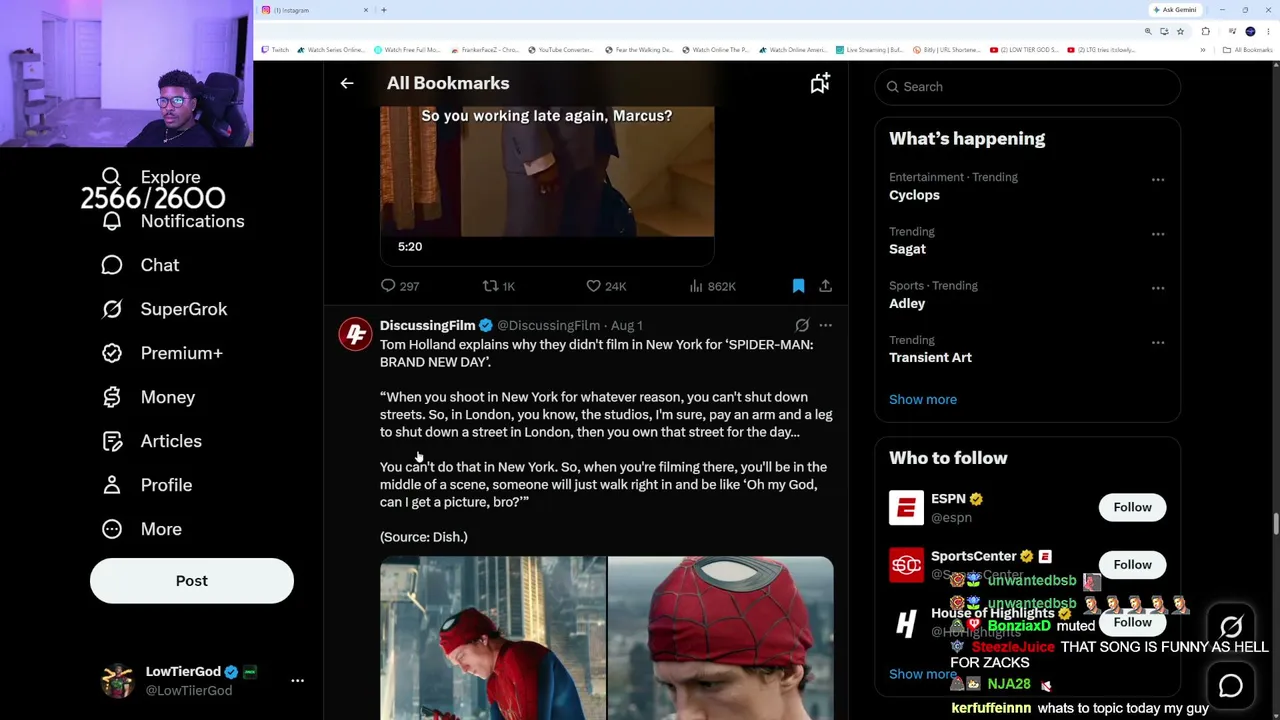This screenshot has width=1280, height=720.
Task: Follow the ESPN account
Action: pyautogui.click(x=1132, y=507)
